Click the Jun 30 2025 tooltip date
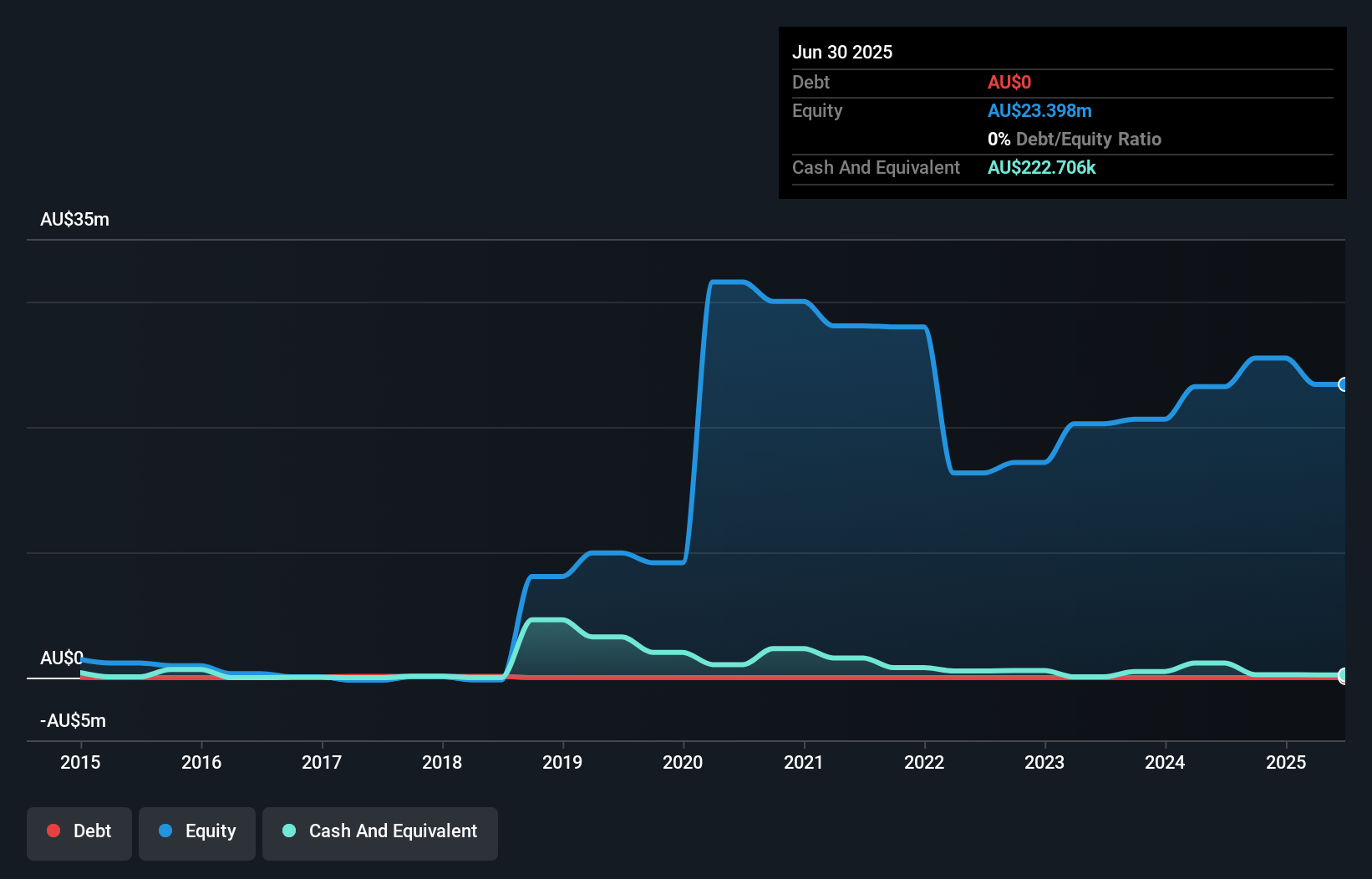The height and width of the screenshot is (879, 1372). coord(842,52)
